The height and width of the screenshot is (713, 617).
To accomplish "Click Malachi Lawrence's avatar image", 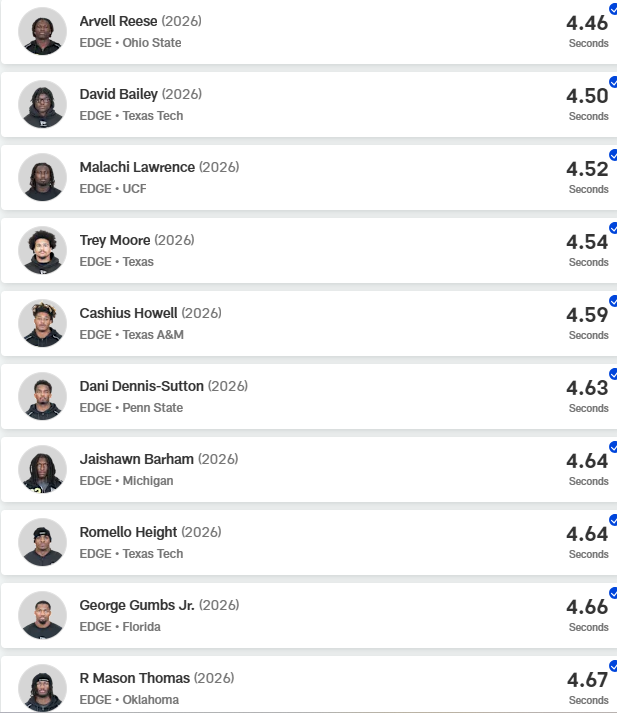I will [x=42, y=177].
